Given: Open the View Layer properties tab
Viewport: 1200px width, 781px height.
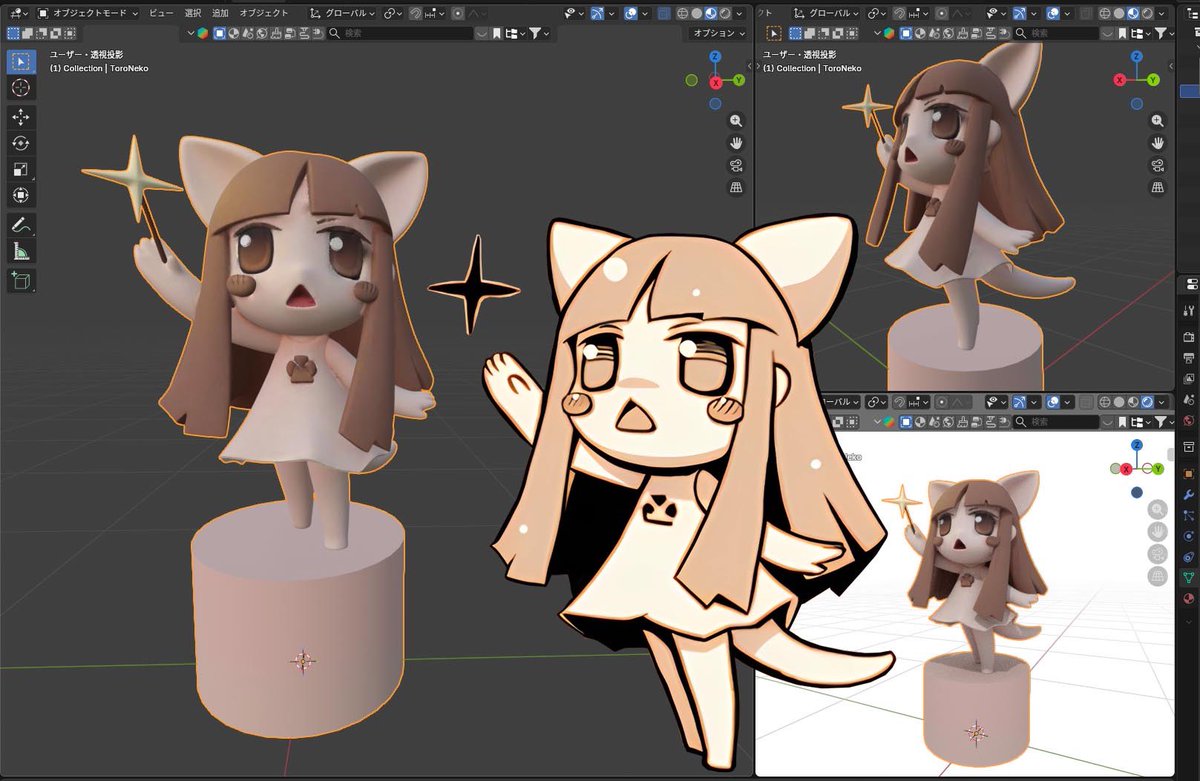Looking at the screenshot, I should pyautogui.click(x=1189, y=378).
